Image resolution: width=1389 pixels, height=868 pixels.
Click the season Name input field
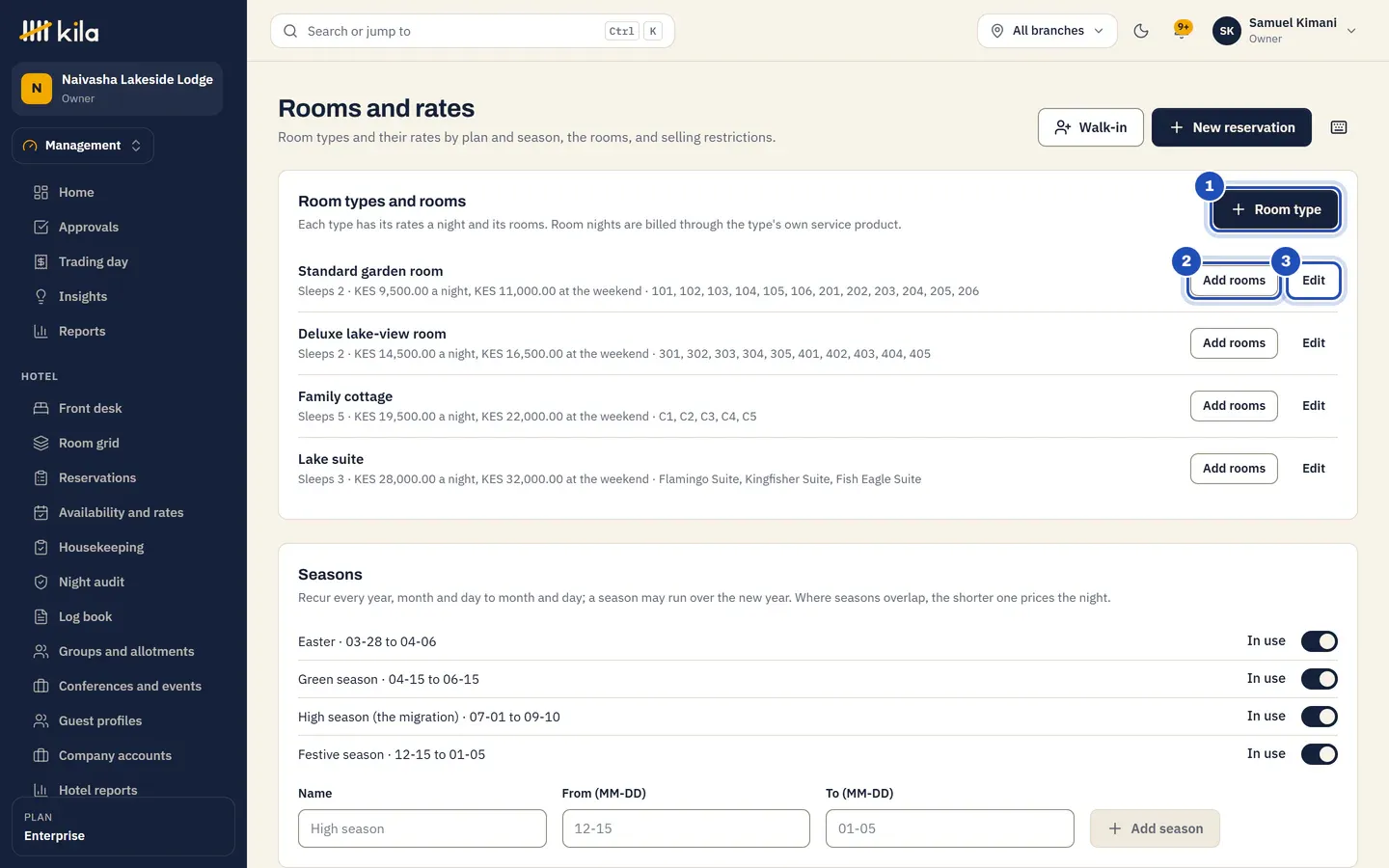422,828
